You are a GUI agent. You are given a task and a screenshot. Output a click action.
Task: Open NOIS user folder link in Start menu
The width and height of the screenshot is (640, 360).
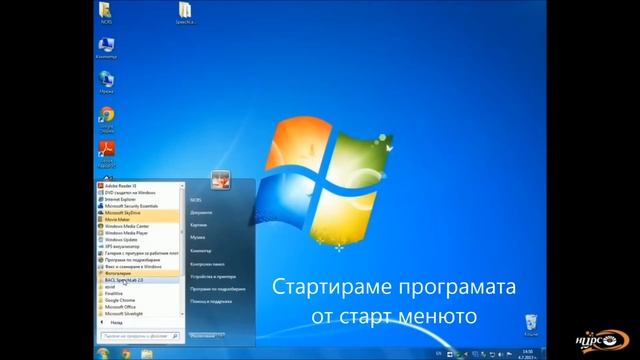pyautogui.click(x=196, y=200)
